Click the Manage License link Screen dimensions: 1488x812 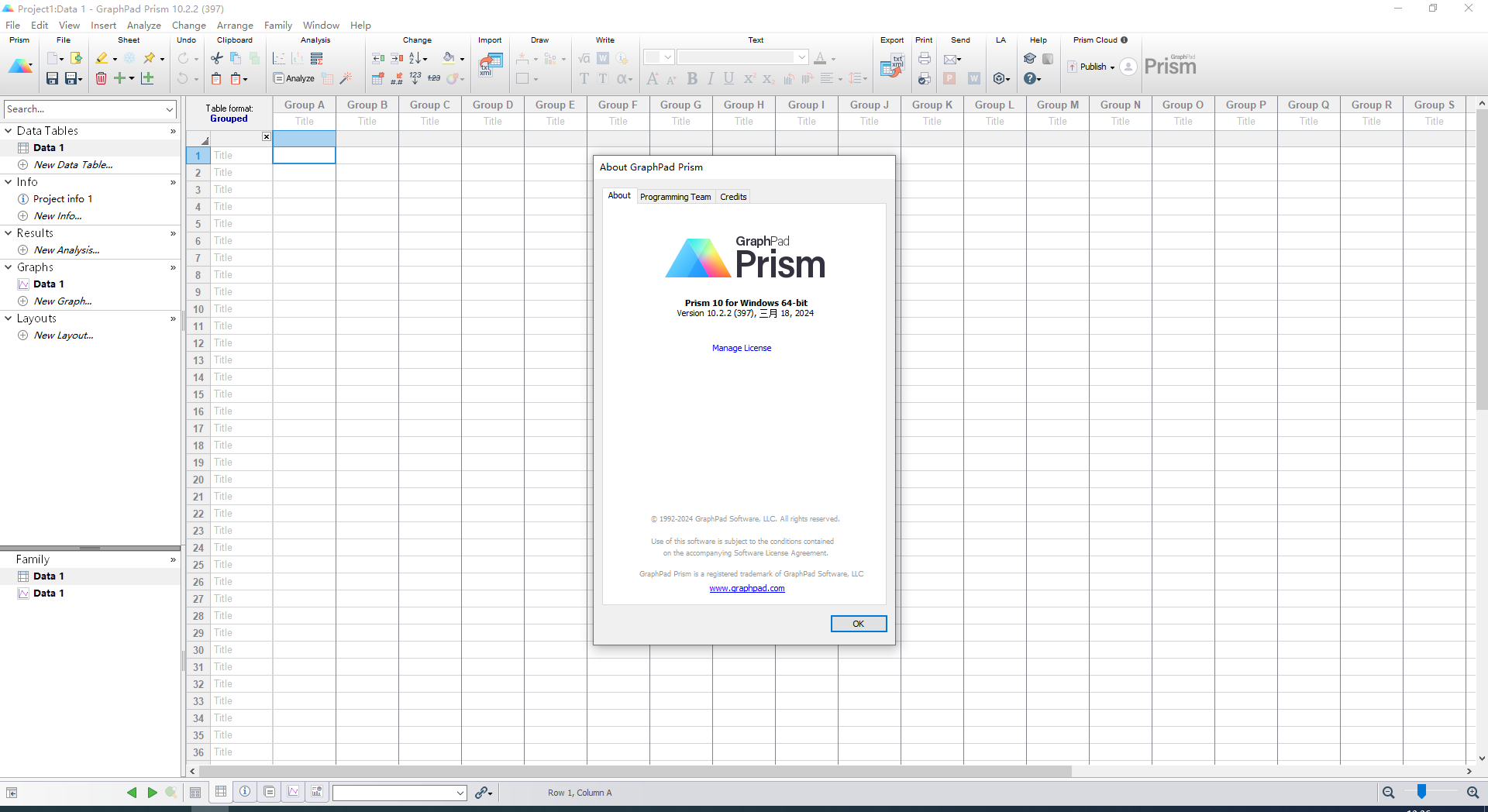(x=742, y=347)
